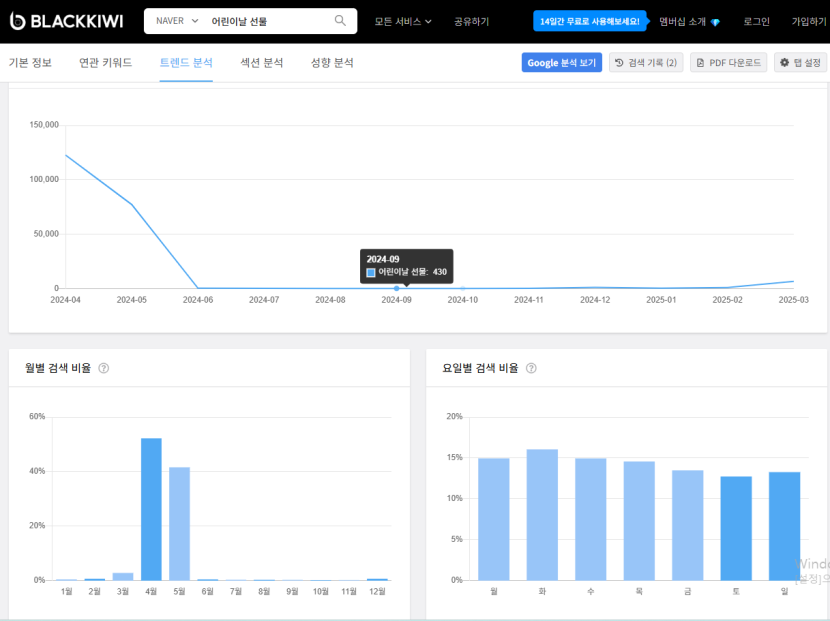Click the 150,000 y-axis label
This screenshot has height=621, width=830.
pos(44,125)
